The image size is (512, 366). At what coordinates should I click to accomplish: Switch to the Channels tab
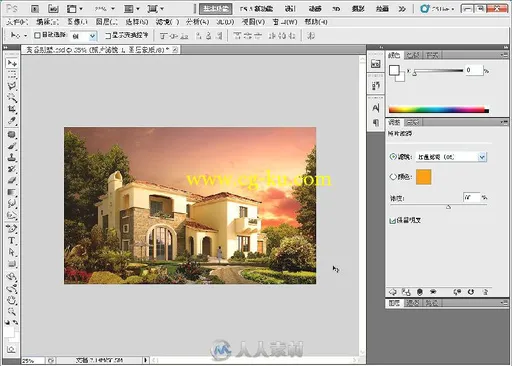tap(413, 303)
